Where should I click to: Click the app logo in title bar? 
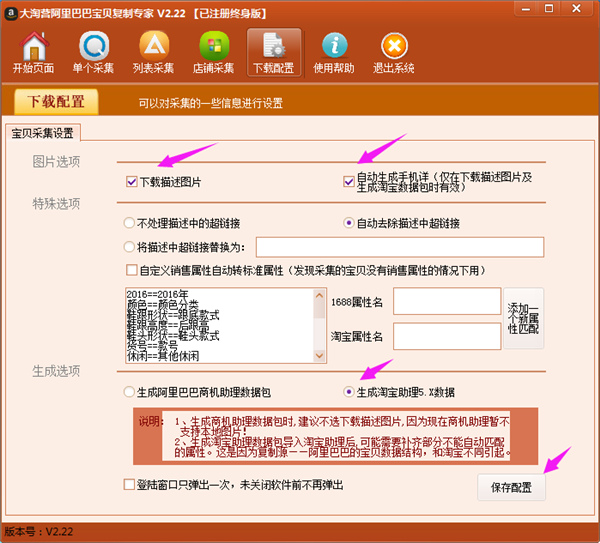pos(10,13)
